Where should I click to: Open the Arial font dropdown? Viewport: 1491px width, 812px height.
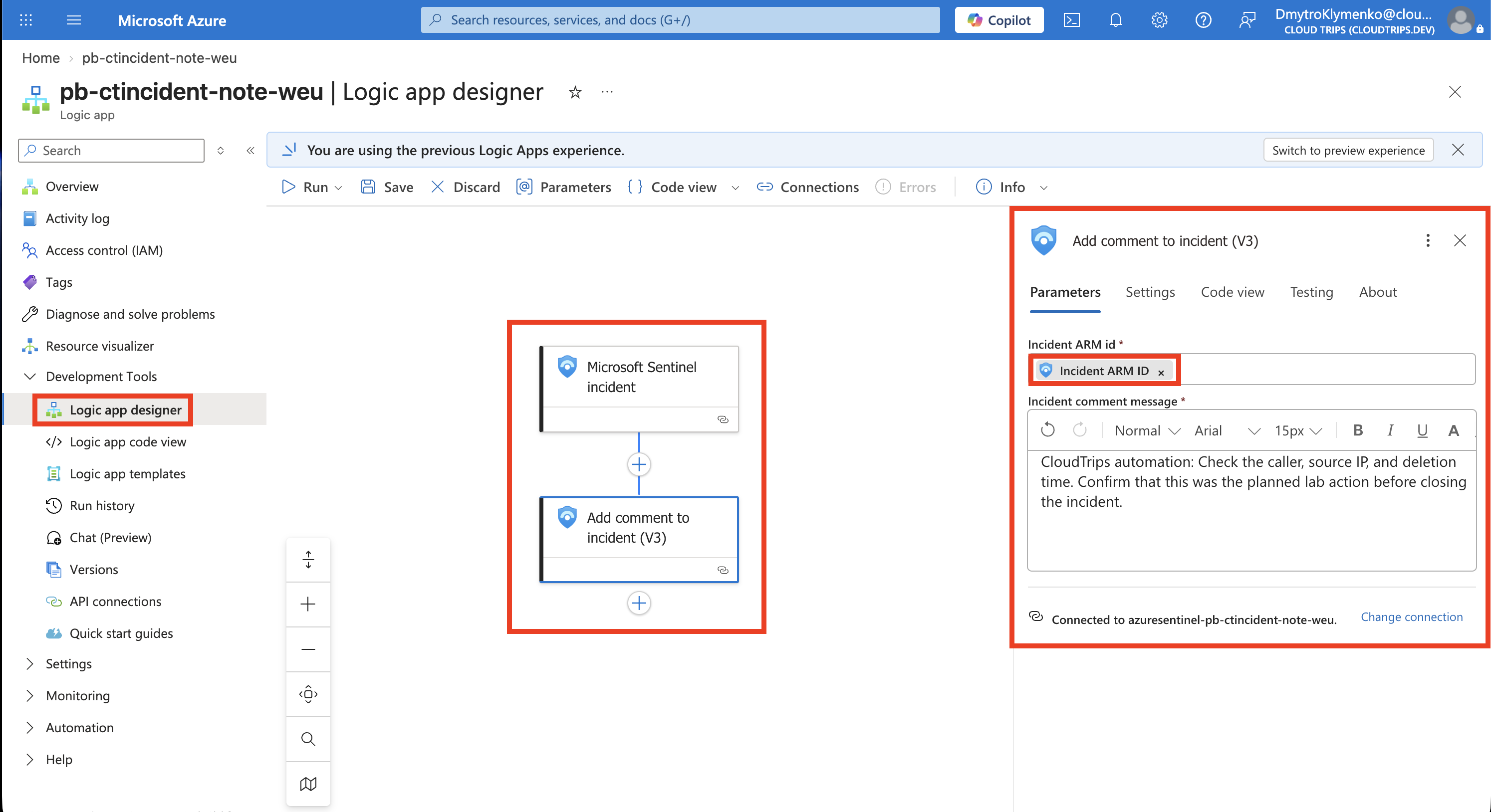(x=1227, y=430)
